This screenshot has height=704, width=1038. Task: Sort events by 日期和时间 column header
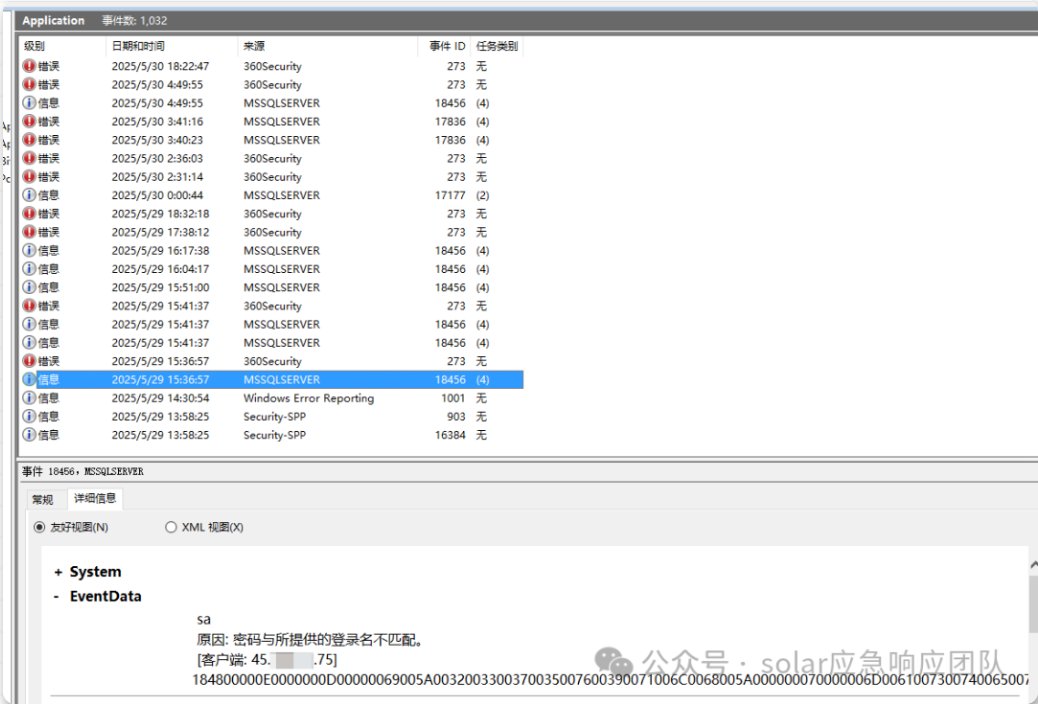pos(170,46)
